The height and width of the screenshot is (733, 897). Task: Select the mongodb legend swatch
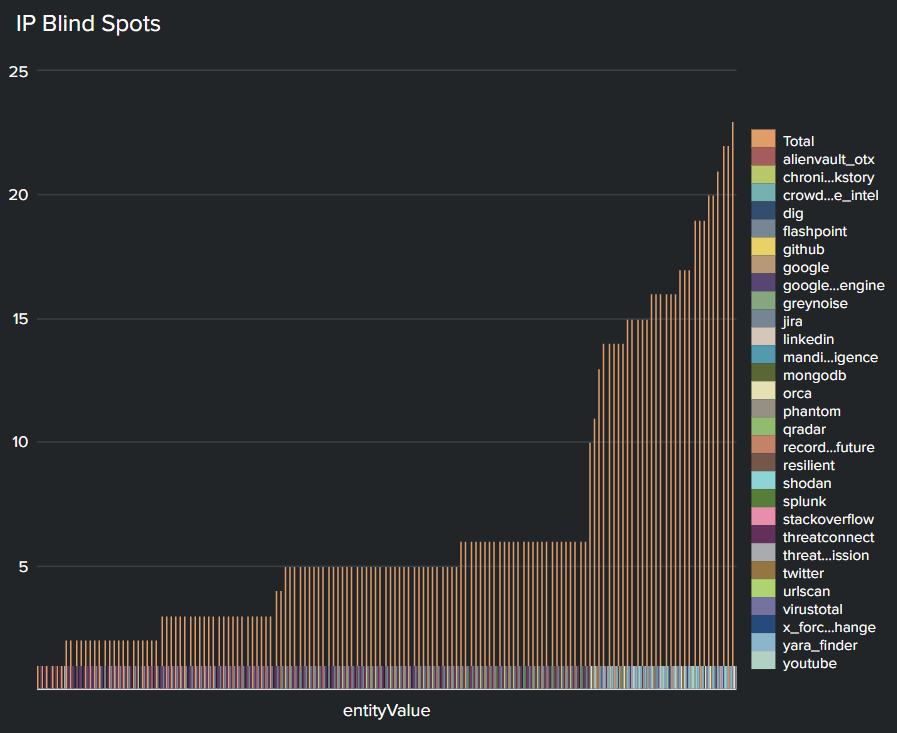click(763, 373)
